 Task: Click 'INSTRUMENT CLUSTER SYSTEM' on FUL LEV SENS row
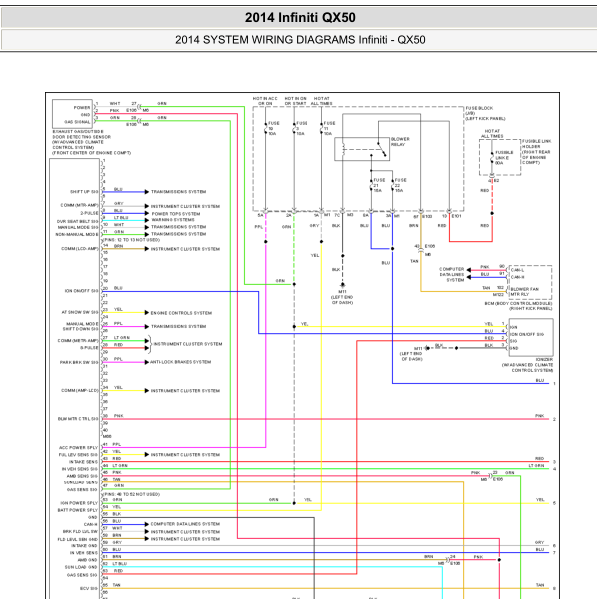point(185,455)
